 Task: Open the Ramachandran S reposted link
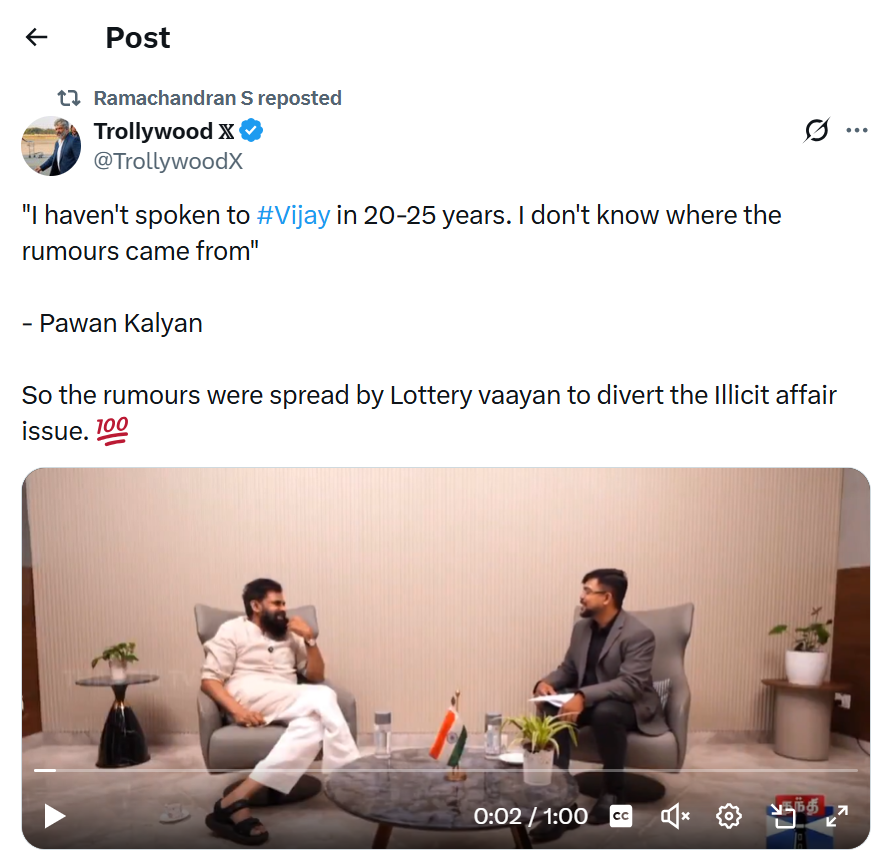[x=217, y=98]
